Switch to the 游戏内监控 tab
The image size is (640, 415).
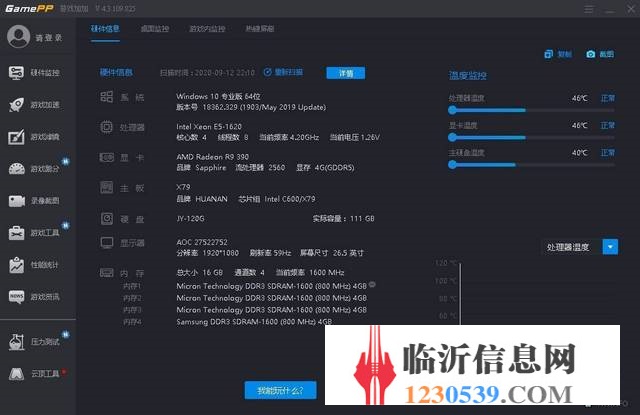point(207,29)
